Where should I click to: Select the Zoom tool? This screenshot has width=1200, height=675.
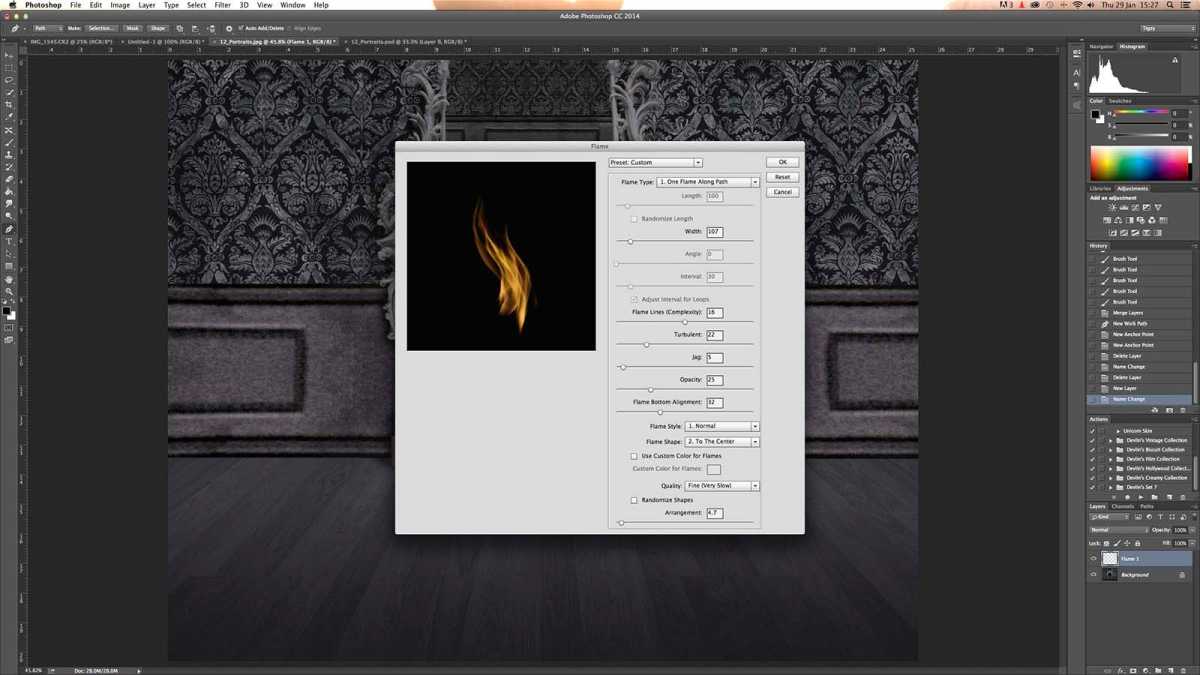click(x=9, y=292)
